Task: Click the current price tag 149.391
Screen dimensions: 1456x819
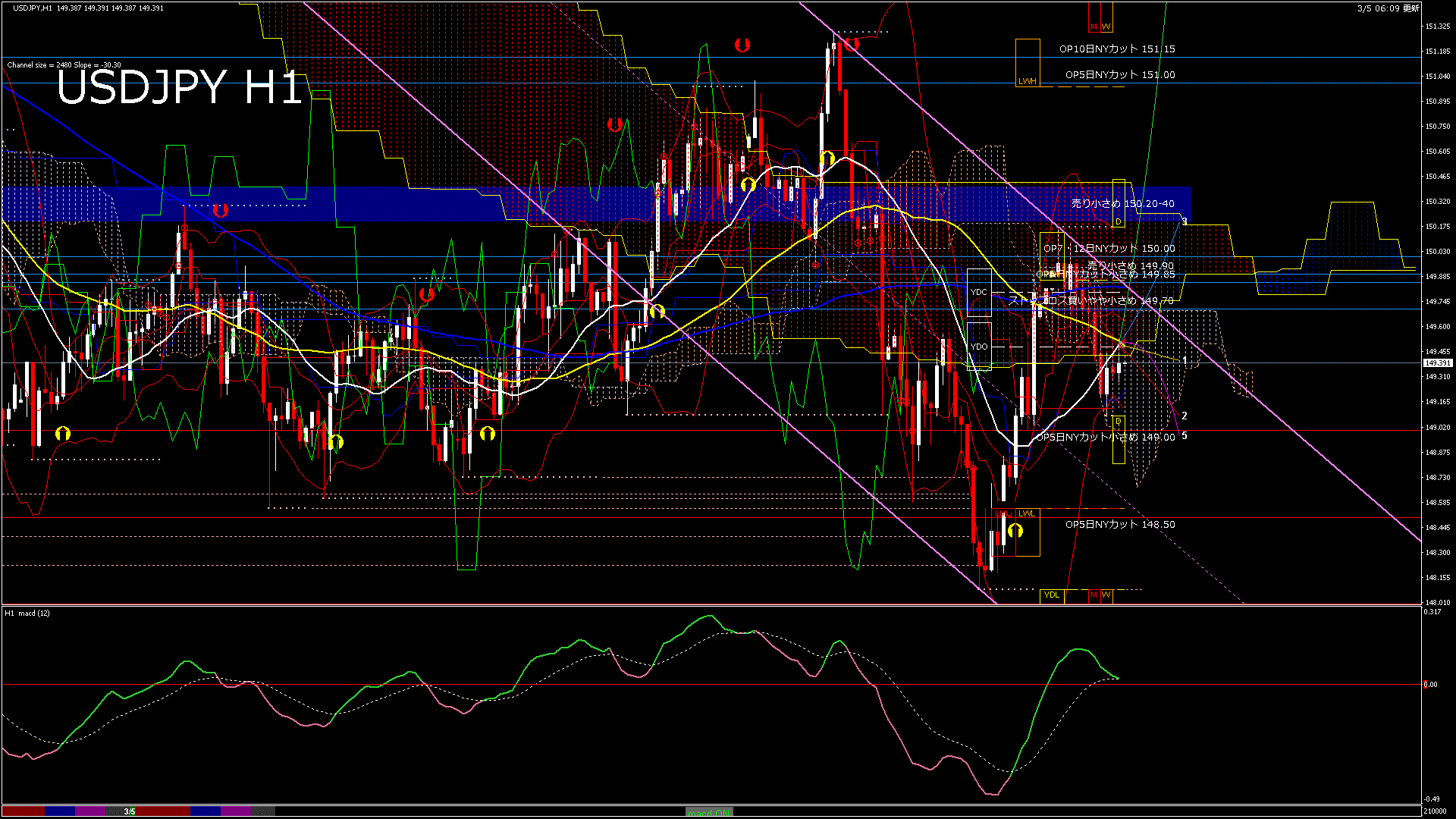Action: point(1437,363)
